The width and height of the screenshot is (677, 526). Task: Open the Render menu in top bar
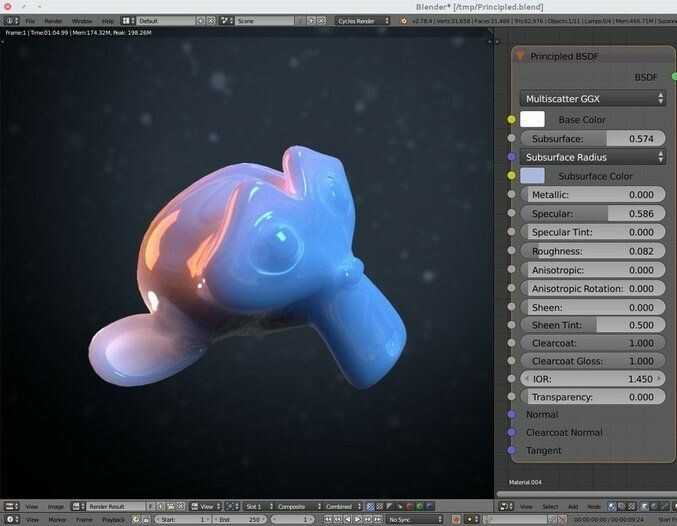[x=53, y=20]
